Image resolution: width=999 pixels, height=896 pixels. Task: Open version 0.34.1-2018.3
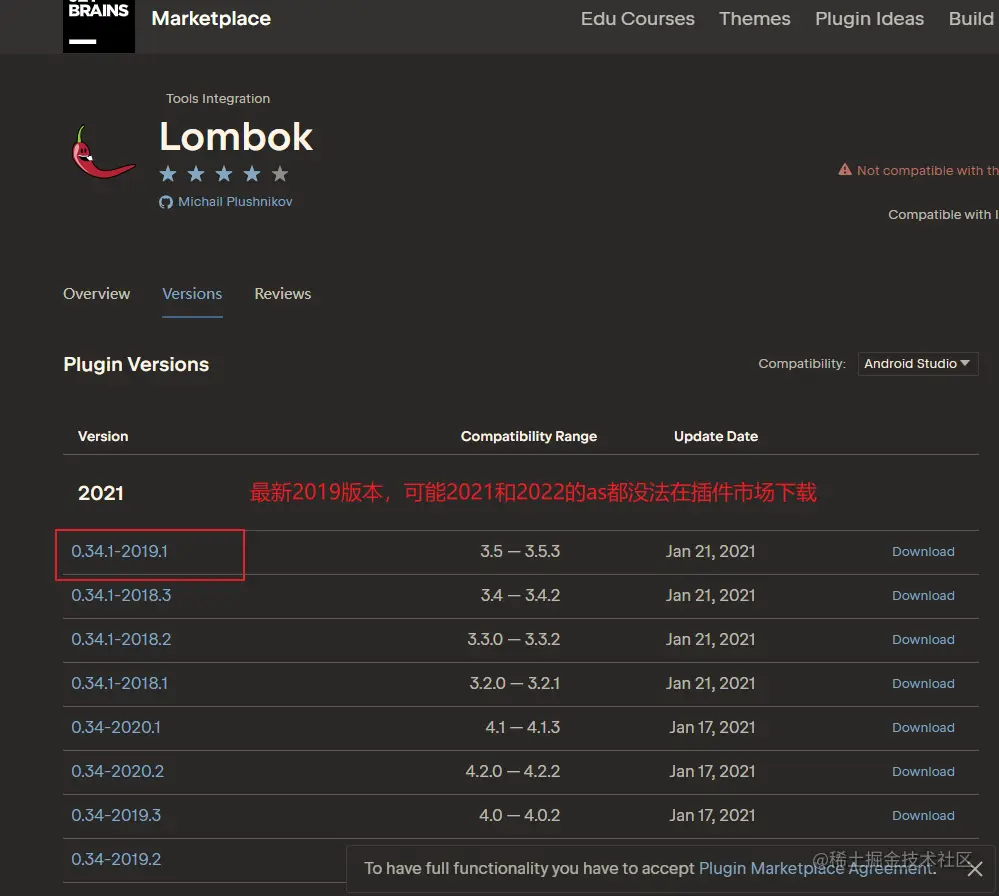[x=121, y=595]
